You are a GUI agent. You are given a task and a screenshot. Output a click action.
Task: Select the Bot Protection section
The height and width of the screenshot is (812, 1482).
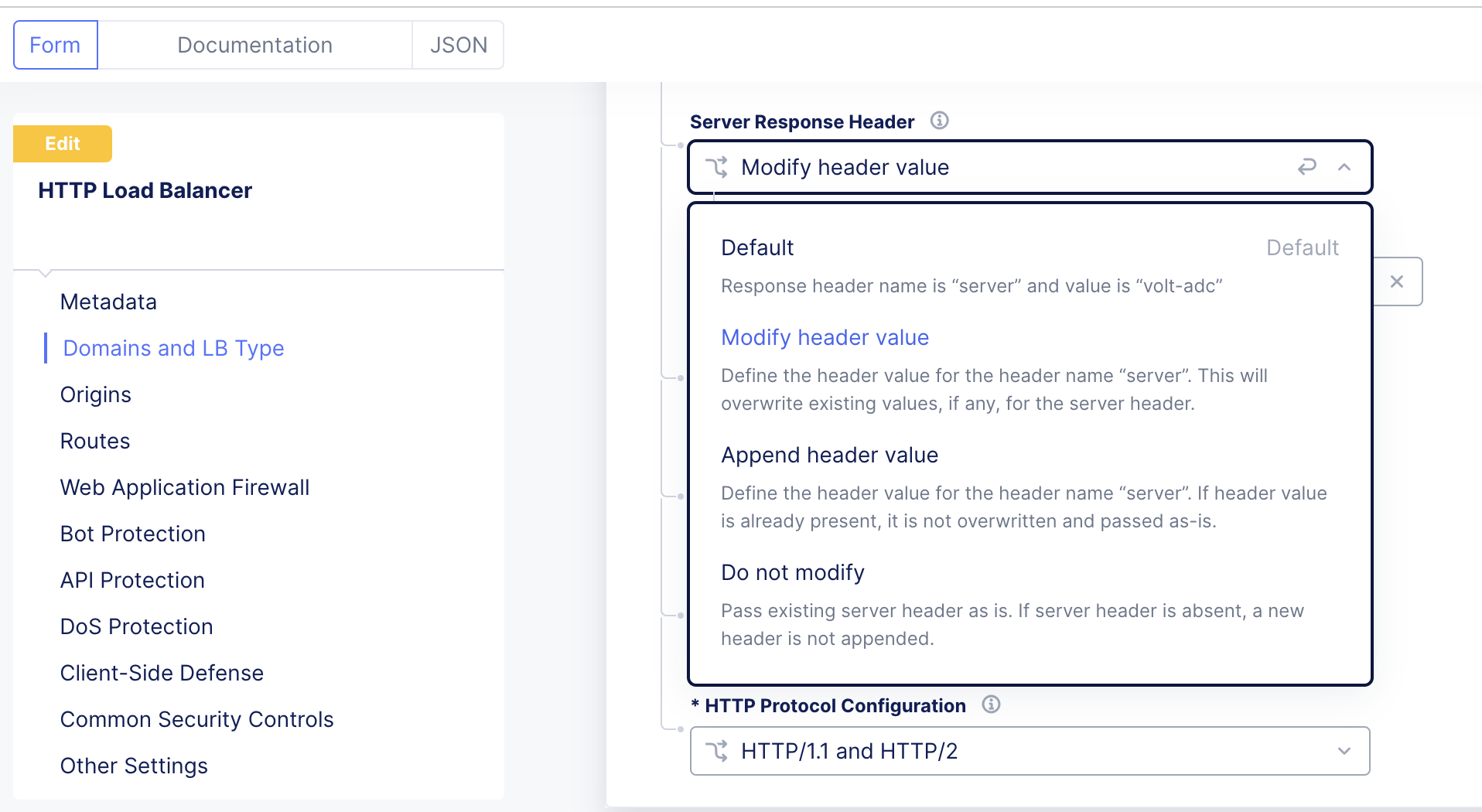pyautogui.click(x=132, y=534)
